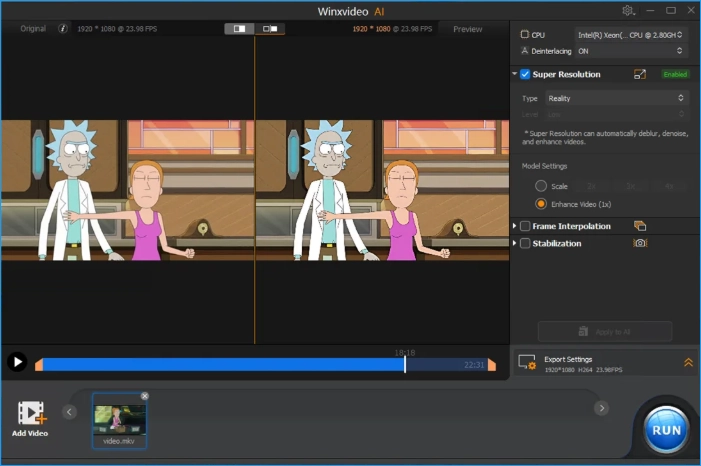This screenshot has width=701, height=466.
Task: Click the green Enabled badge
Action: 675,74
